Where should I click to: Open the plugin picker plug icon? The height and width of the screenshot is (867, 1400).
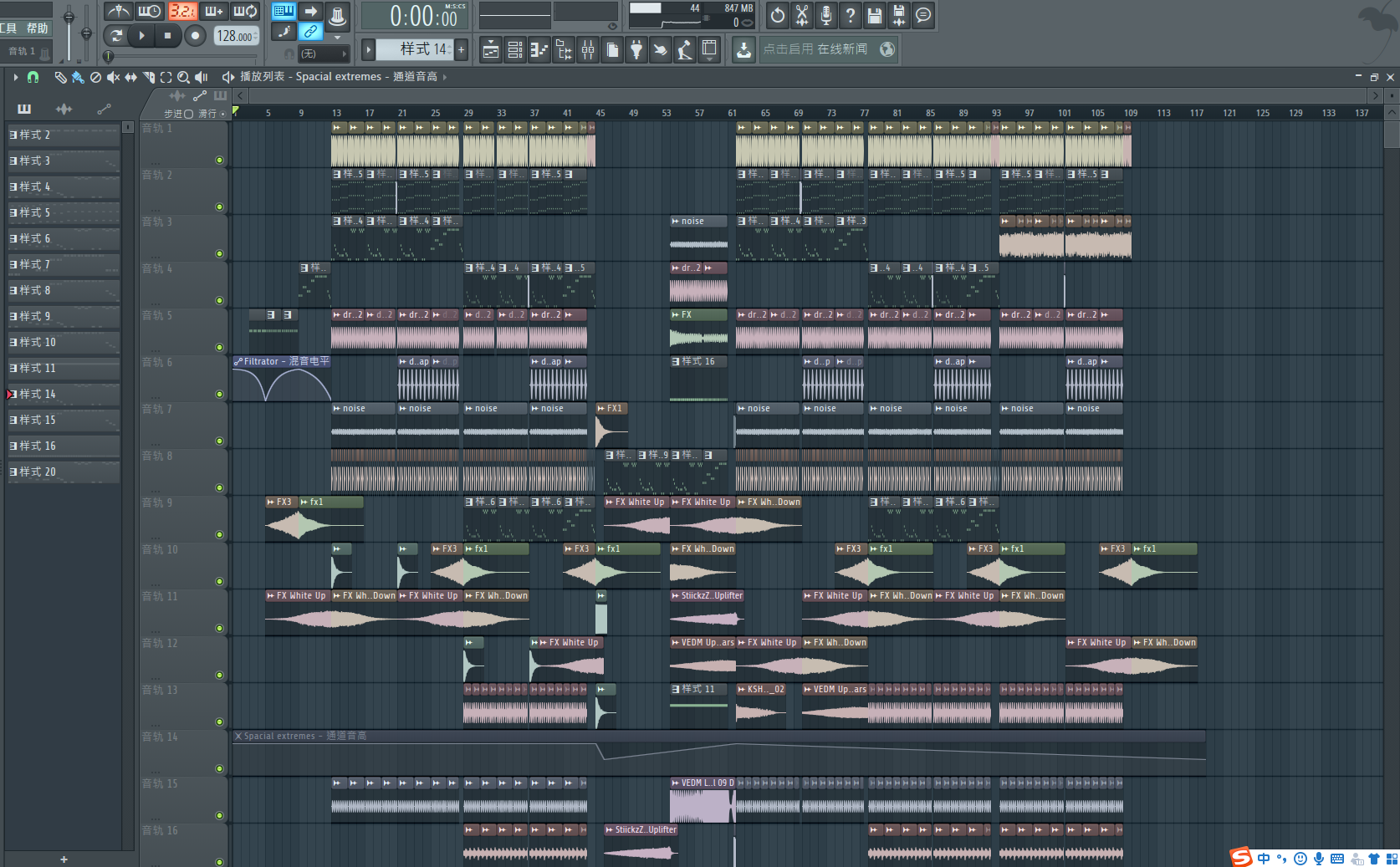[x=636, y=50]
